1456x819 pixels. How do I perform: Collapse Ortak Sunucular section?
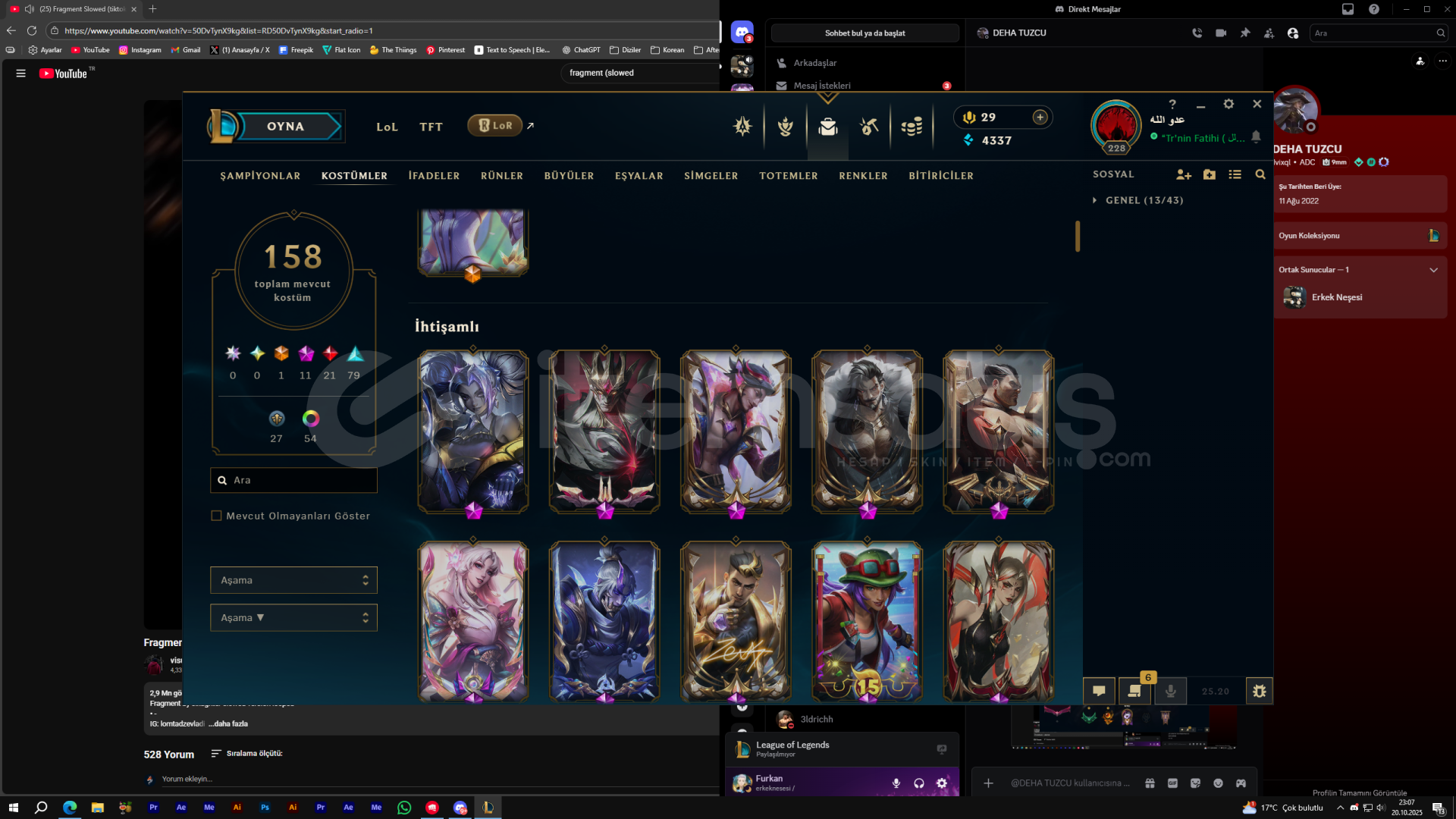pyautogui.click(x=1433, y=270)
